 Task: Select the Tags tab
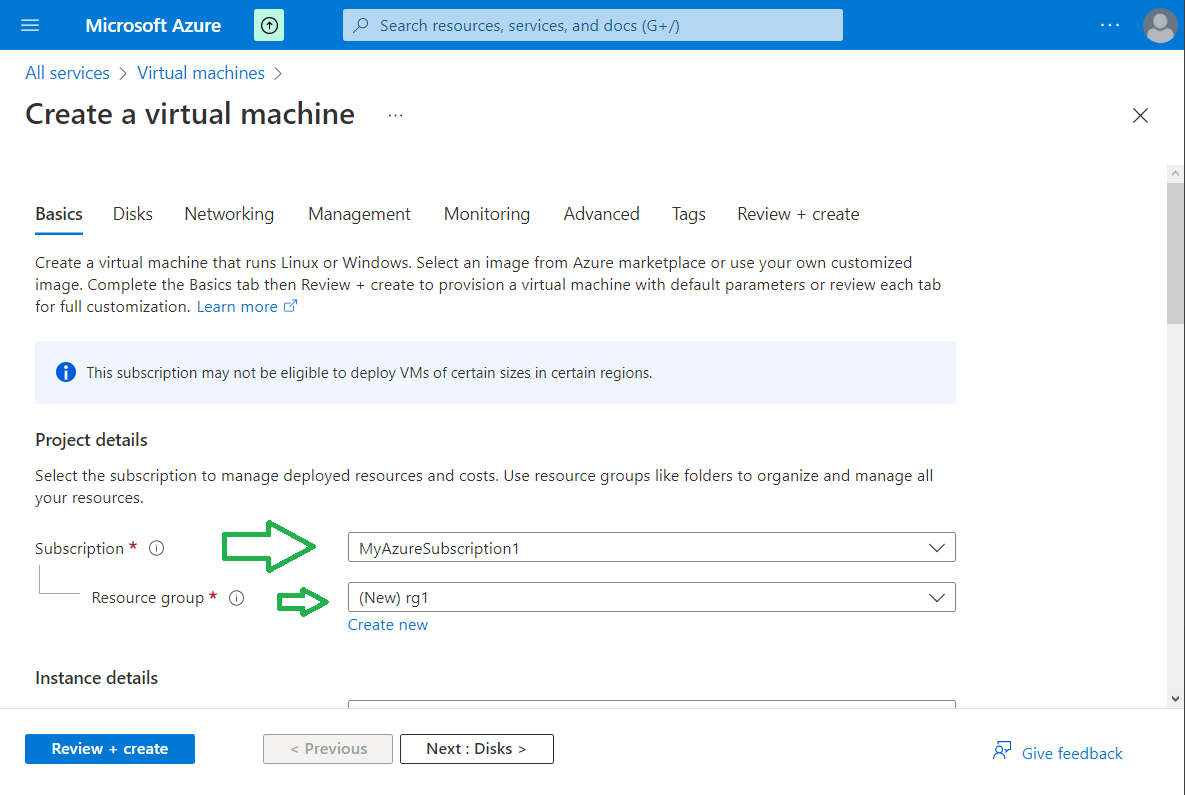[x=688, y=214]
